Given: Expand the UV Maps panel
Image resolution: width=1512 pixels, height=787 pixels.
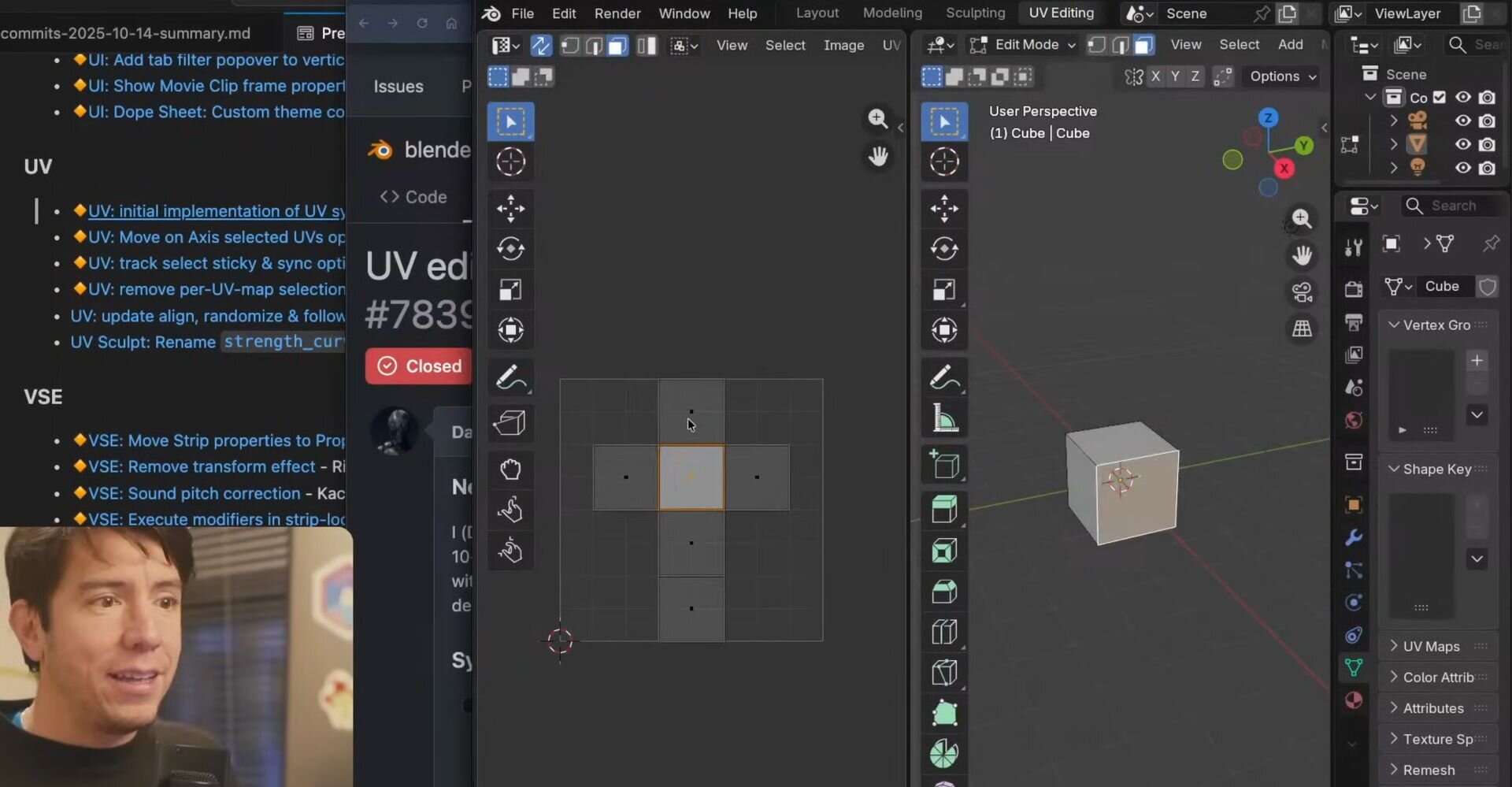Looking at the screenshot, I should point(1430,646).
